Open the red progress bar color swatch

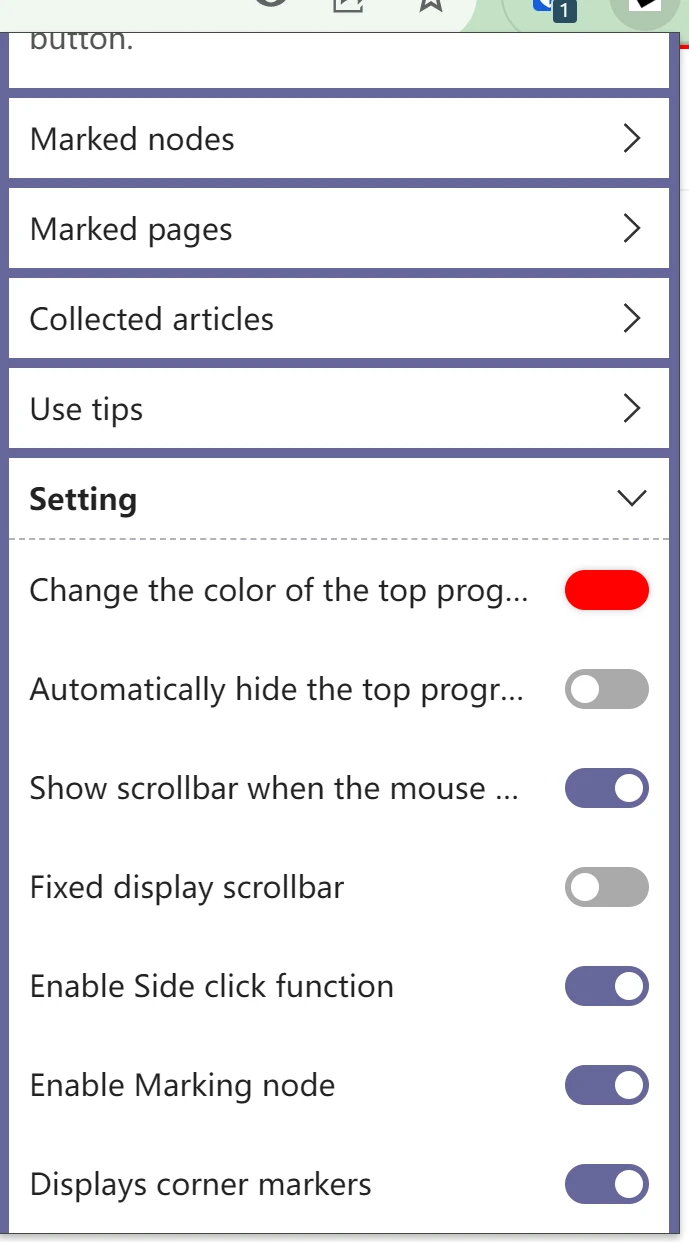point(606,590)
